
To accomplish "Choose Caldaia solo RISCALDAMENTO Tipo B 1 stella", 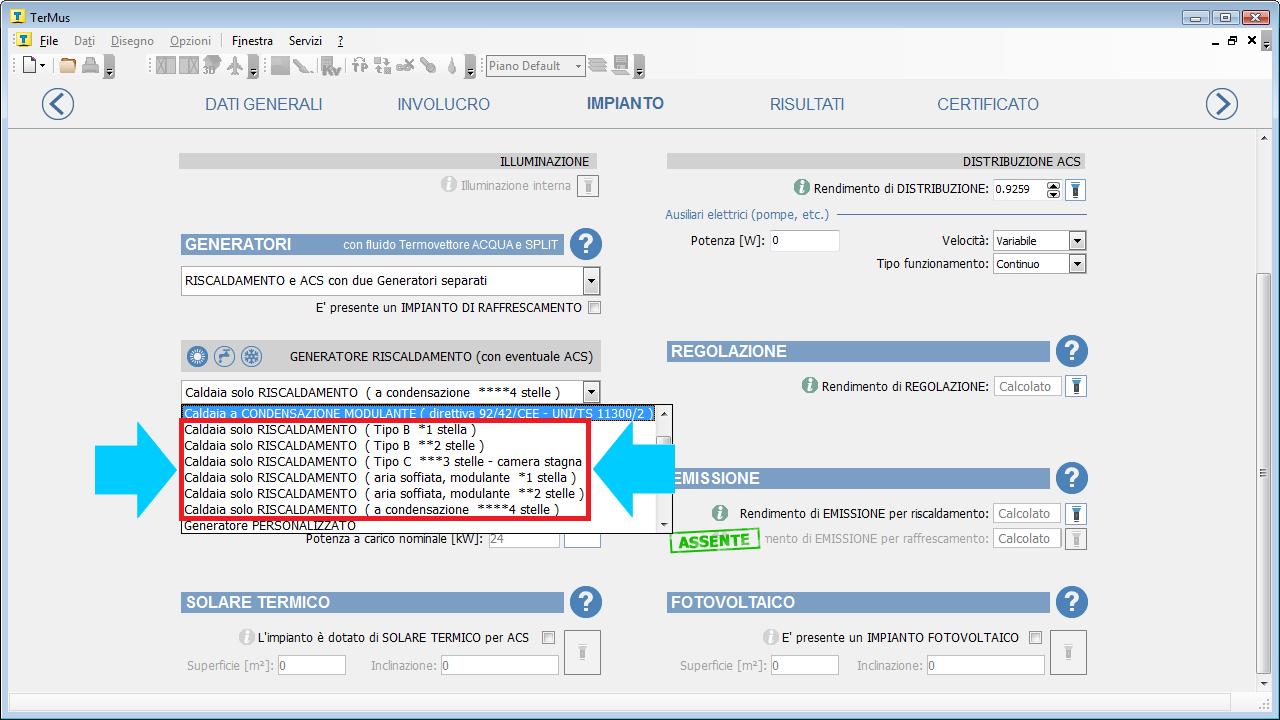I will click(330, 430).
